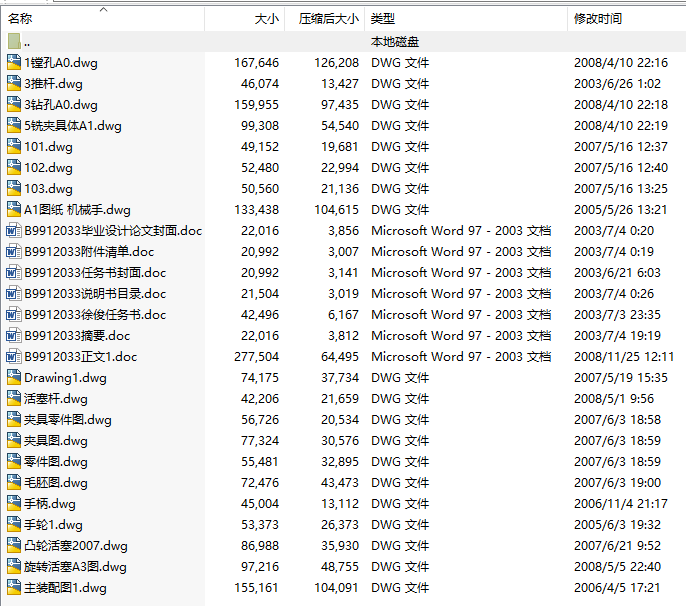This screenshot has width=686, height=606.
Task: Click file name B9912033毕业设计论文封面.doc
Action: pyautogui.click(x=113, y=231)
